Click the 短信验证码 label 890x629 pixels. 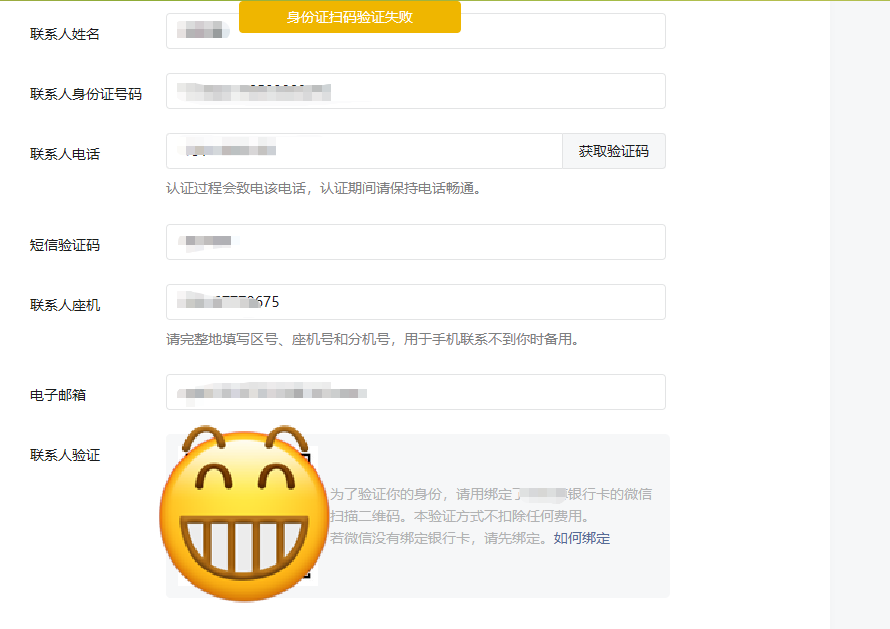(65, 245)
